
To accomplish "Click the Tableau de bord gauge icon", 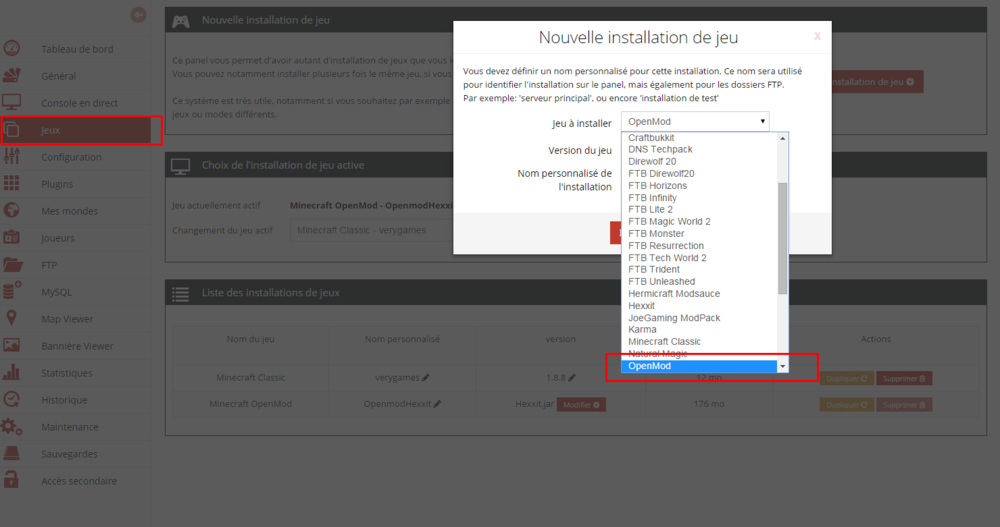I will 11,48.
